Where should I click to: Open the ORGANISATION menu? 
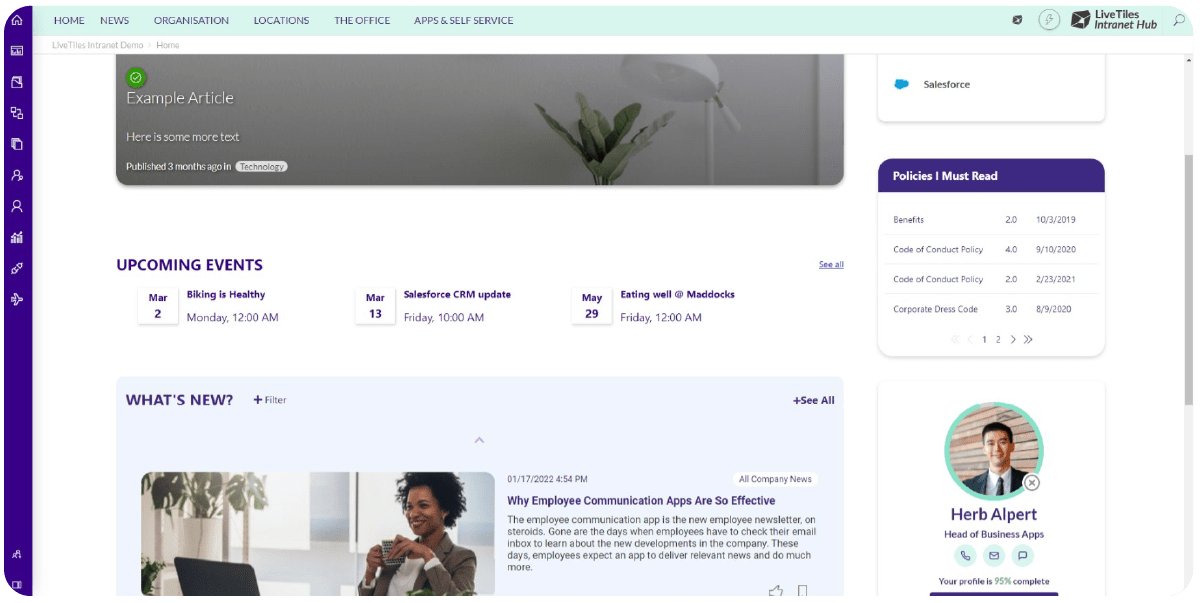(191, 20)
